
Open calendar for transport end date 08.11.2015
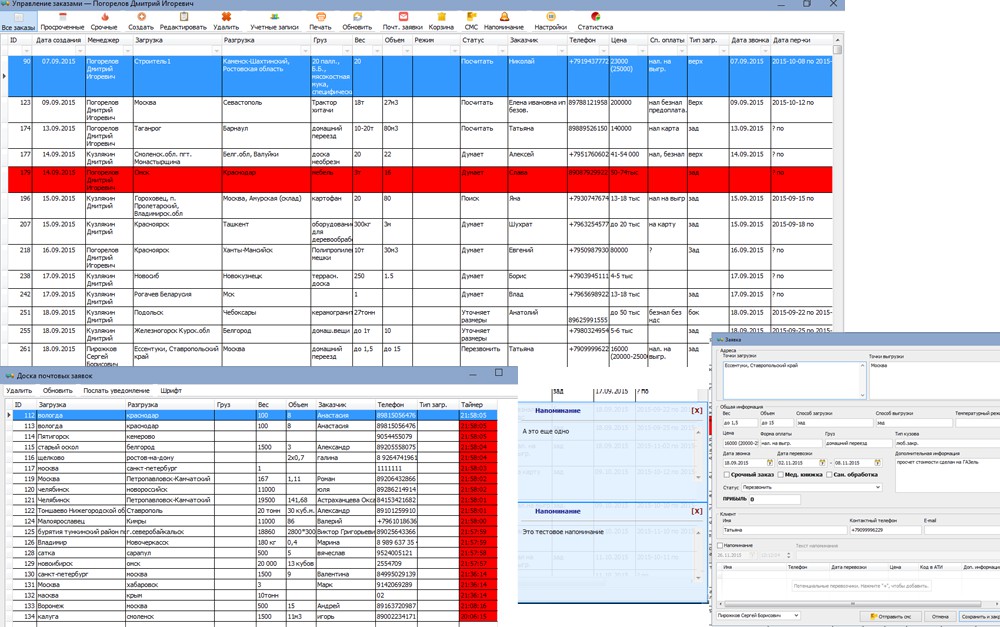(x=878, y=462)
